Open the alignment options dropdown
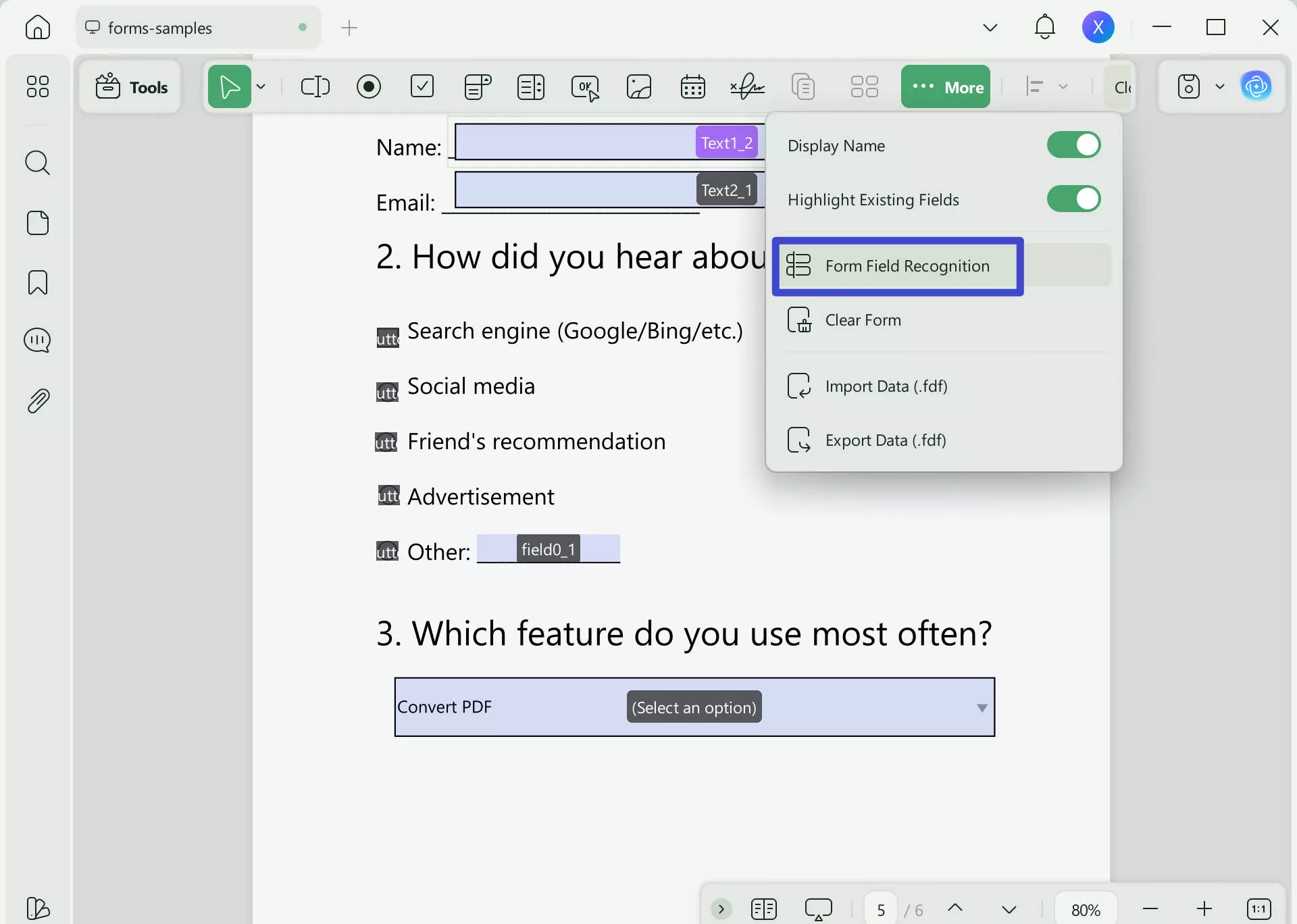1297x924 pixels. tap(1063, 86)
